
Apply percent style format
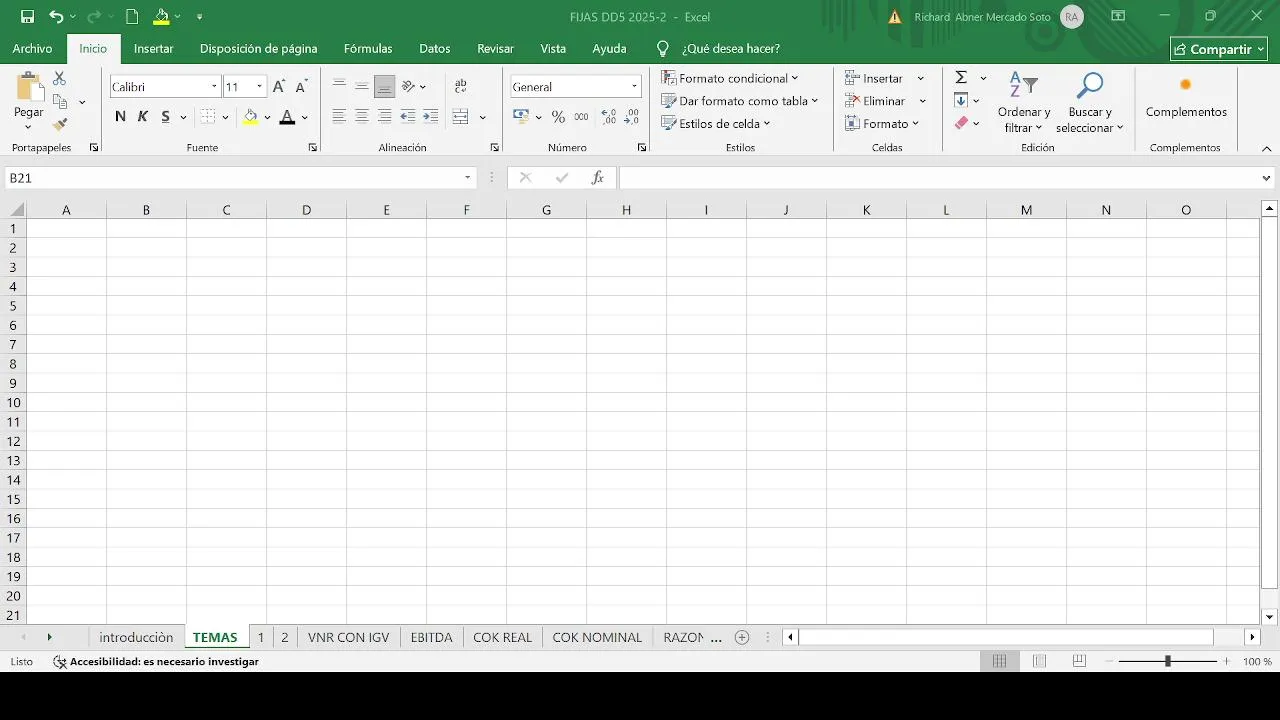(x=558, y=117)
